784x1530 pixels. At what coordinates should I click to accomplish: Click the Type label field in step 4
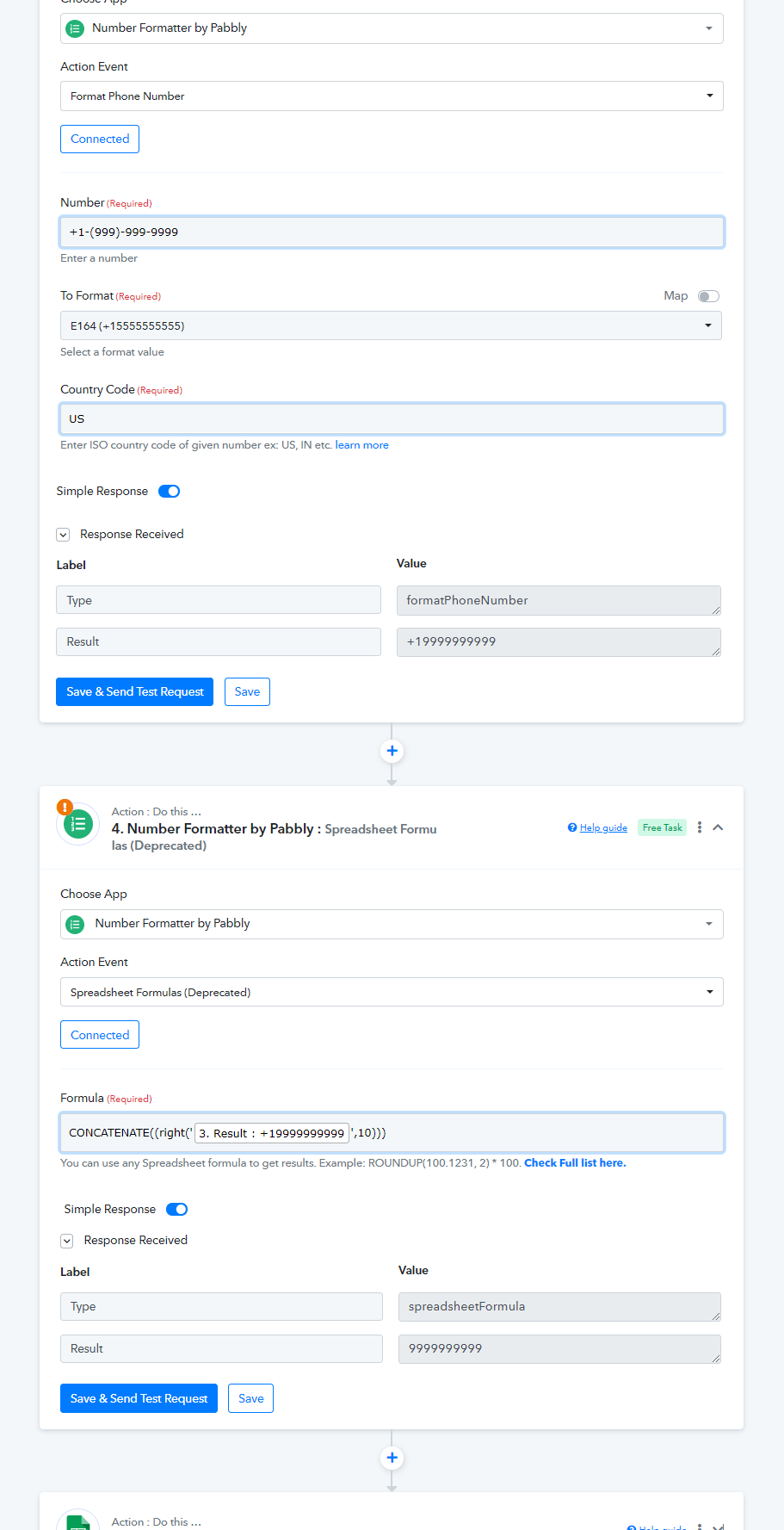tap(221, 1306)
